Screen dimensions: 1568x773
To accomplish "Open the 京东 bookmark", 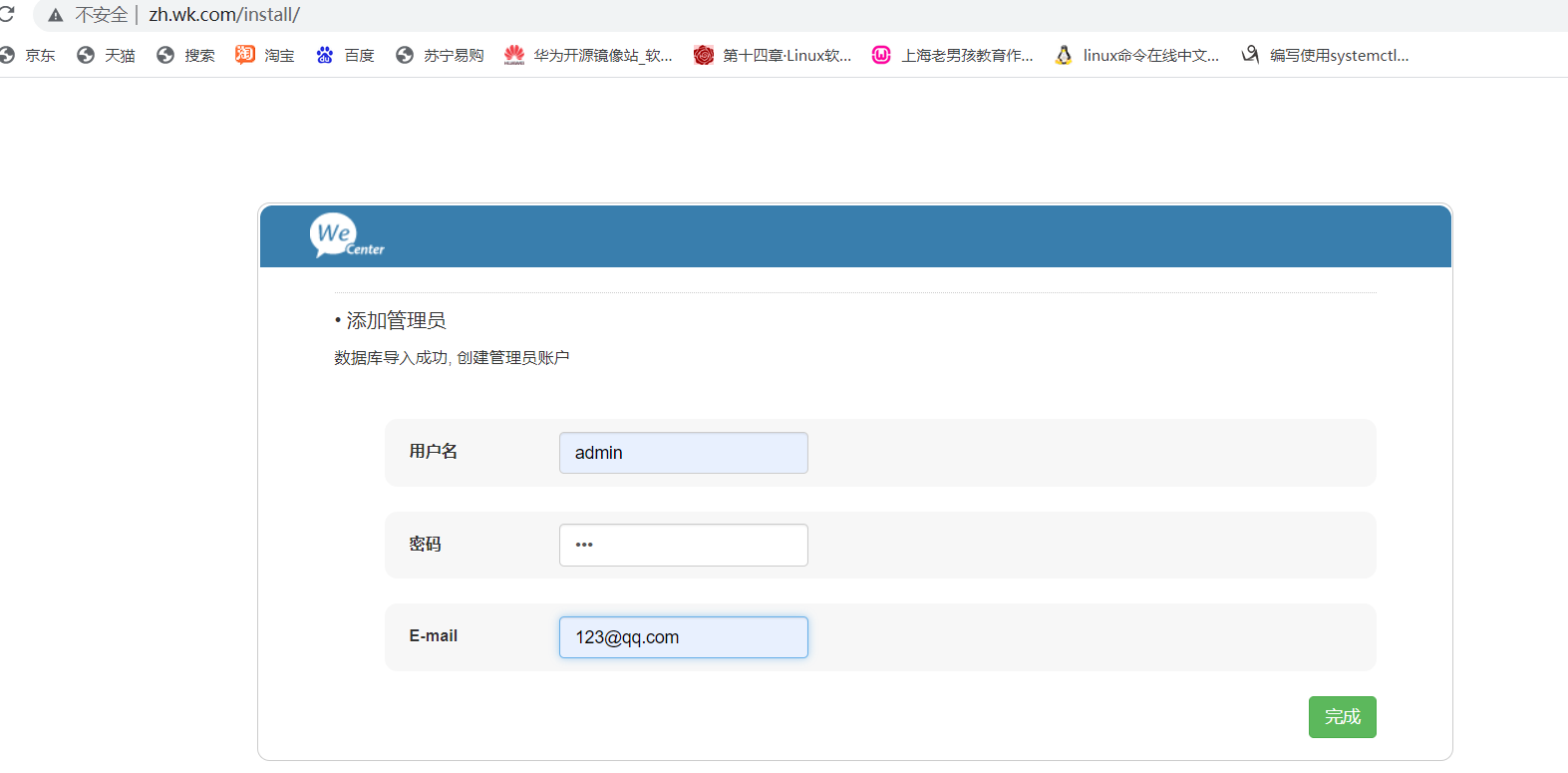I will coord(28,55).
